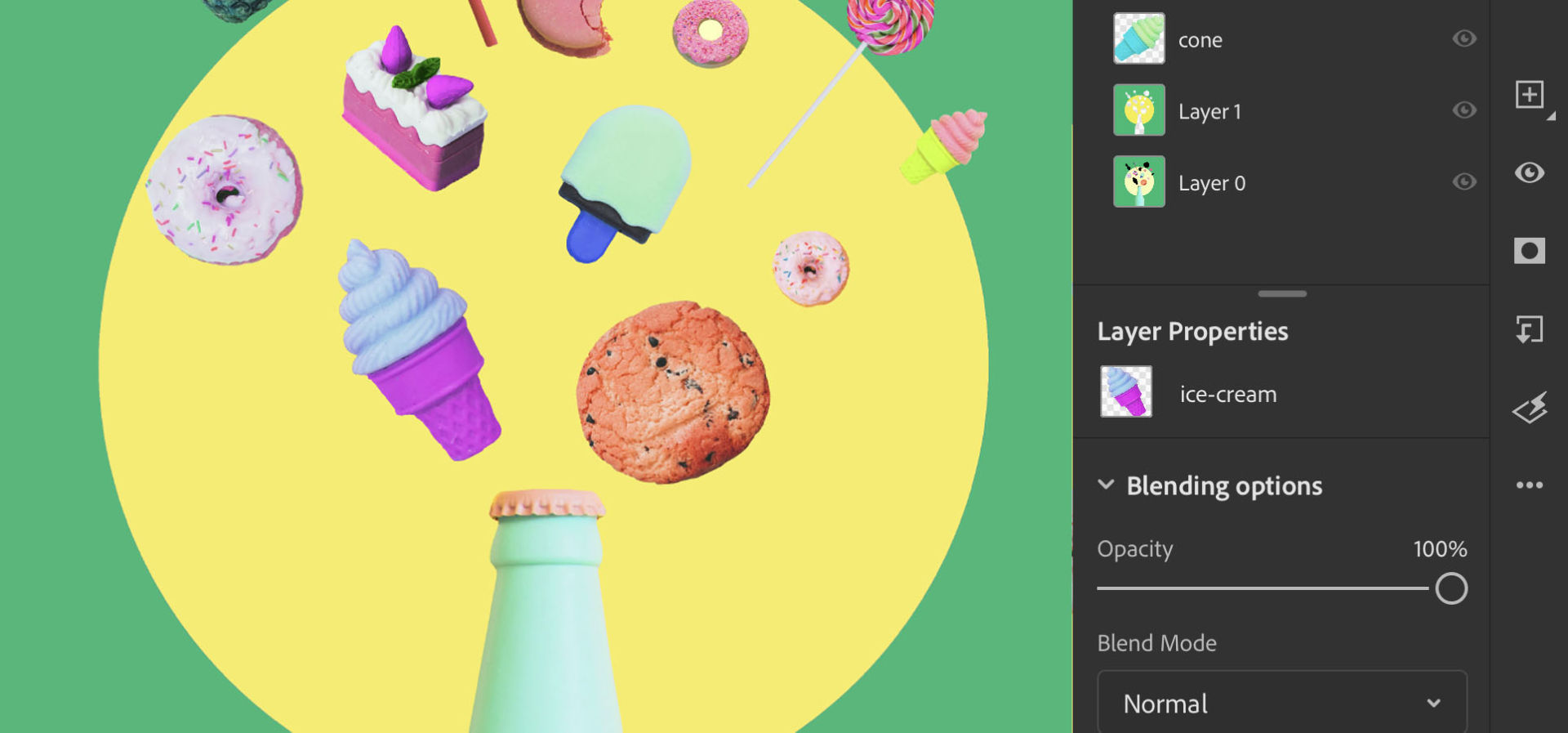
Task: Hide the cone layer
Action: click(1464, 38)
